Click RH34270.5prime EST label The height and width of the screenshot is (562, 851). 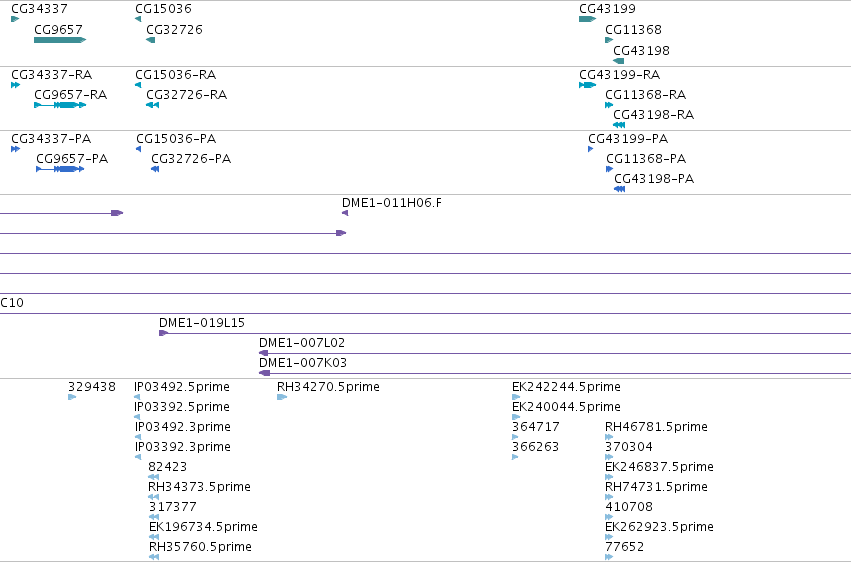(x=328, y=387)
